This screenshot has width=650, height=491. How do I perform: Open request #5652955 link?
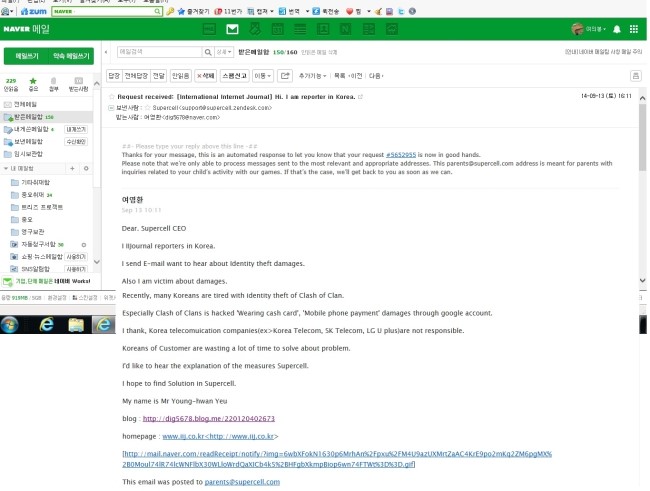point(400,155)
